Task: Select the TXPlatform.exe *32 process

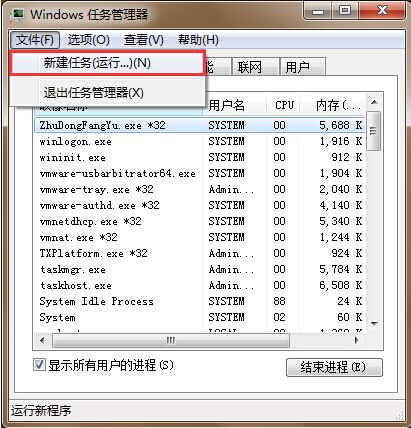Action: (x=200, y=253)
